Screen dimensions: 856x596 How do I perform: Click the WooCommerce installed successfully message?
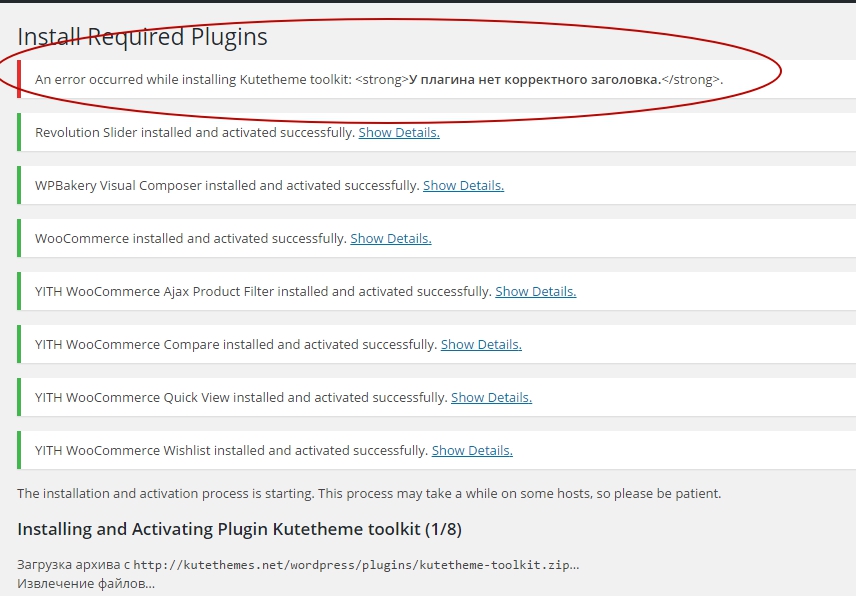click(191, 239)
